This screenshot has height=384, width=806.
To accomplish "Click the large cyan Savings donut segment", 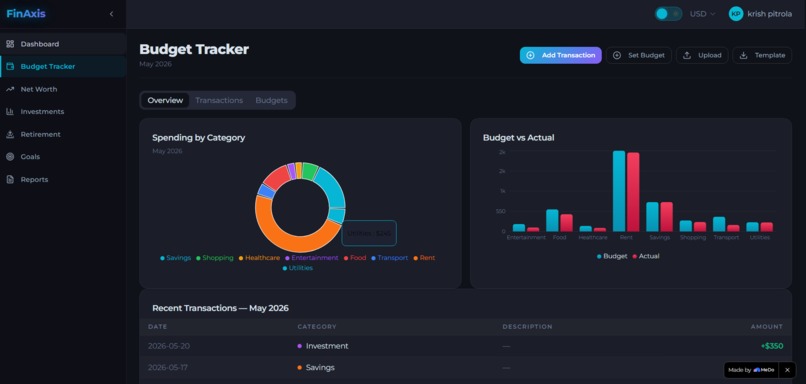I will (x=333, y=185).
